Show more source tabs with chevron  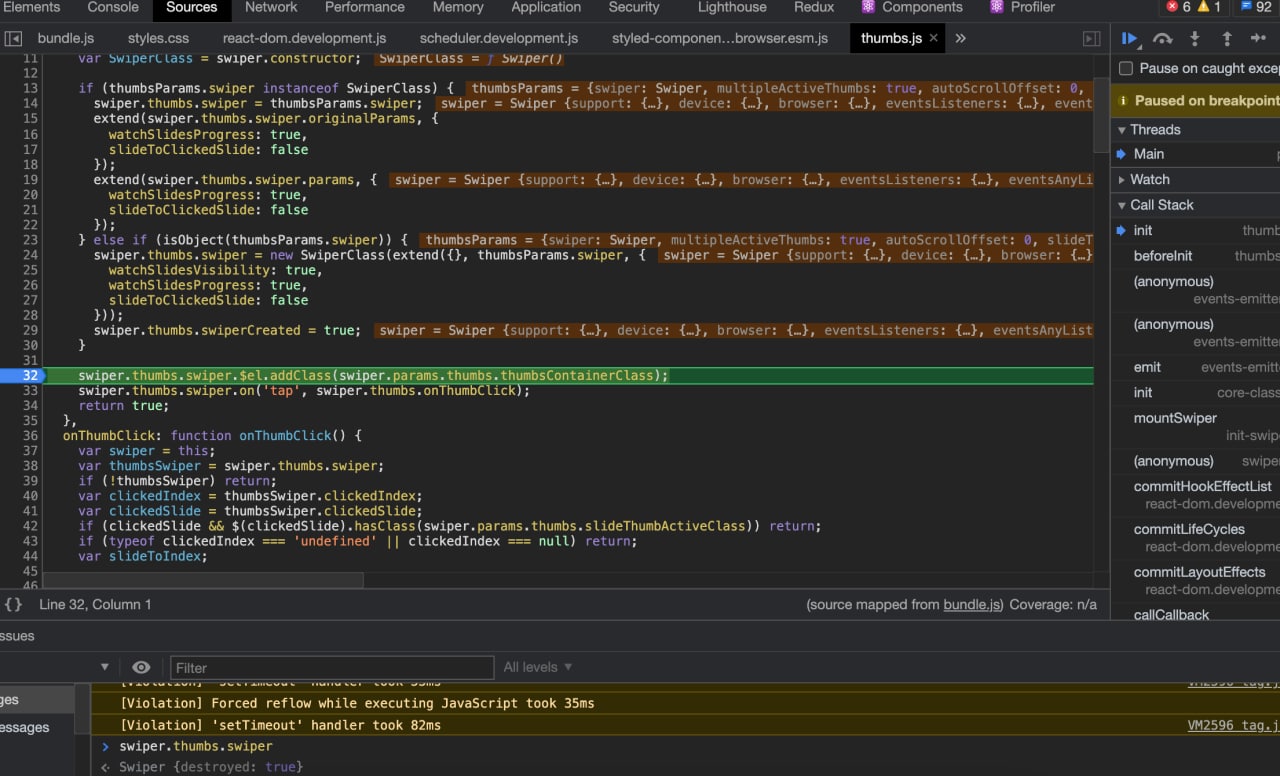[960, 39]
